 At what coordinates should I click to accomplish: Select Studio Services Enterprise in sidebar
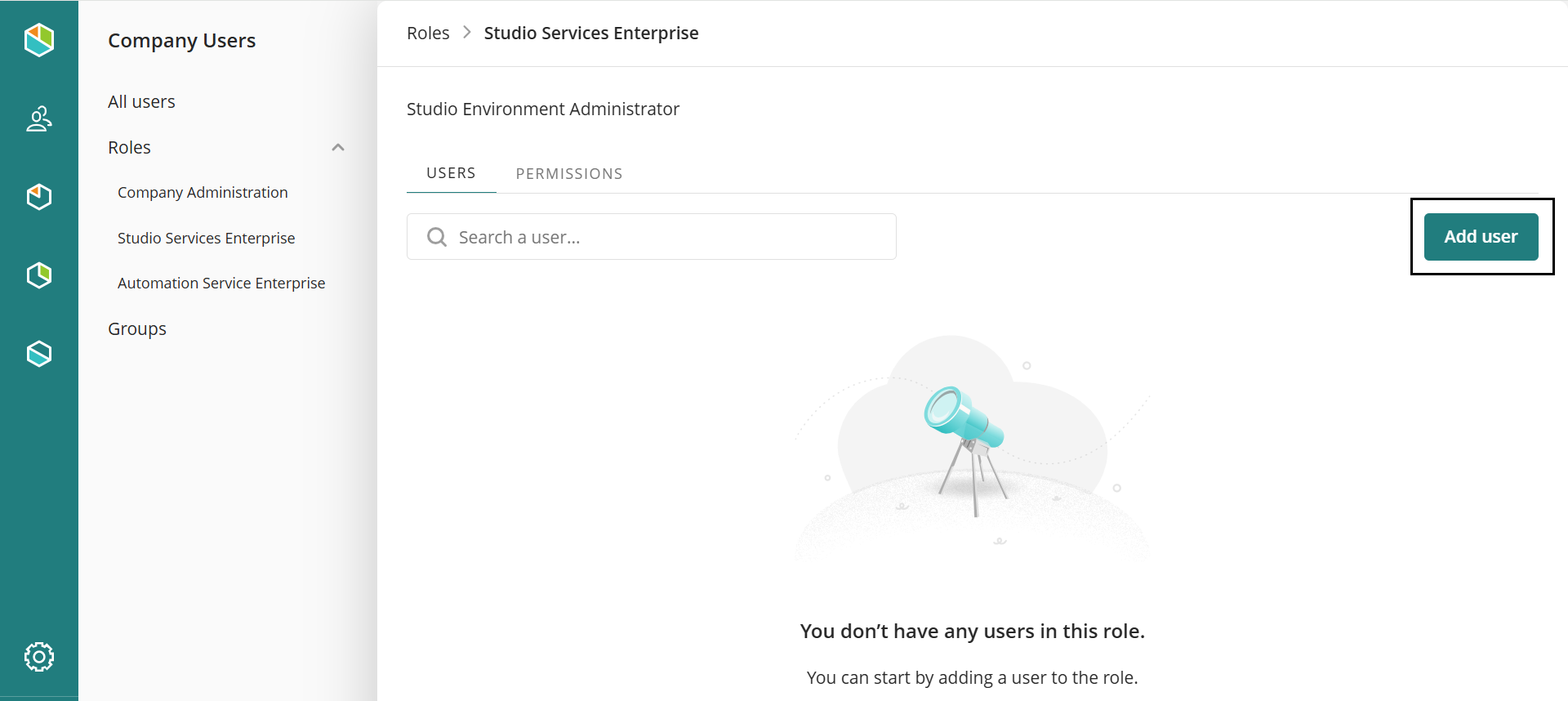(x=206, y=239)
